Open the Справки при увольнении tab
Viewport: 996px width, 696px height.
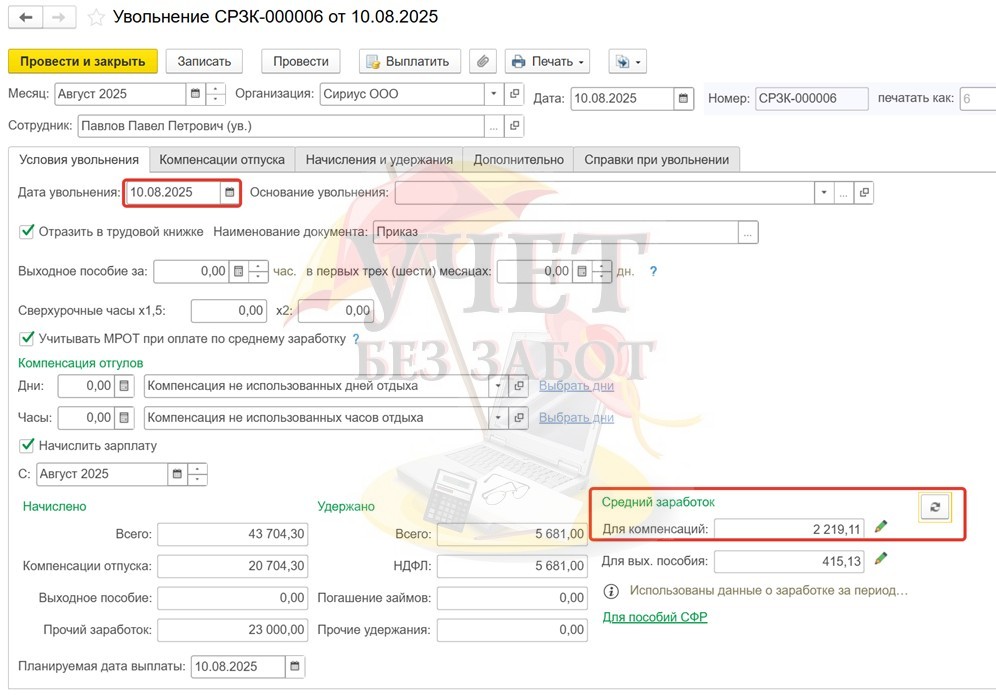tap(656, 159)
